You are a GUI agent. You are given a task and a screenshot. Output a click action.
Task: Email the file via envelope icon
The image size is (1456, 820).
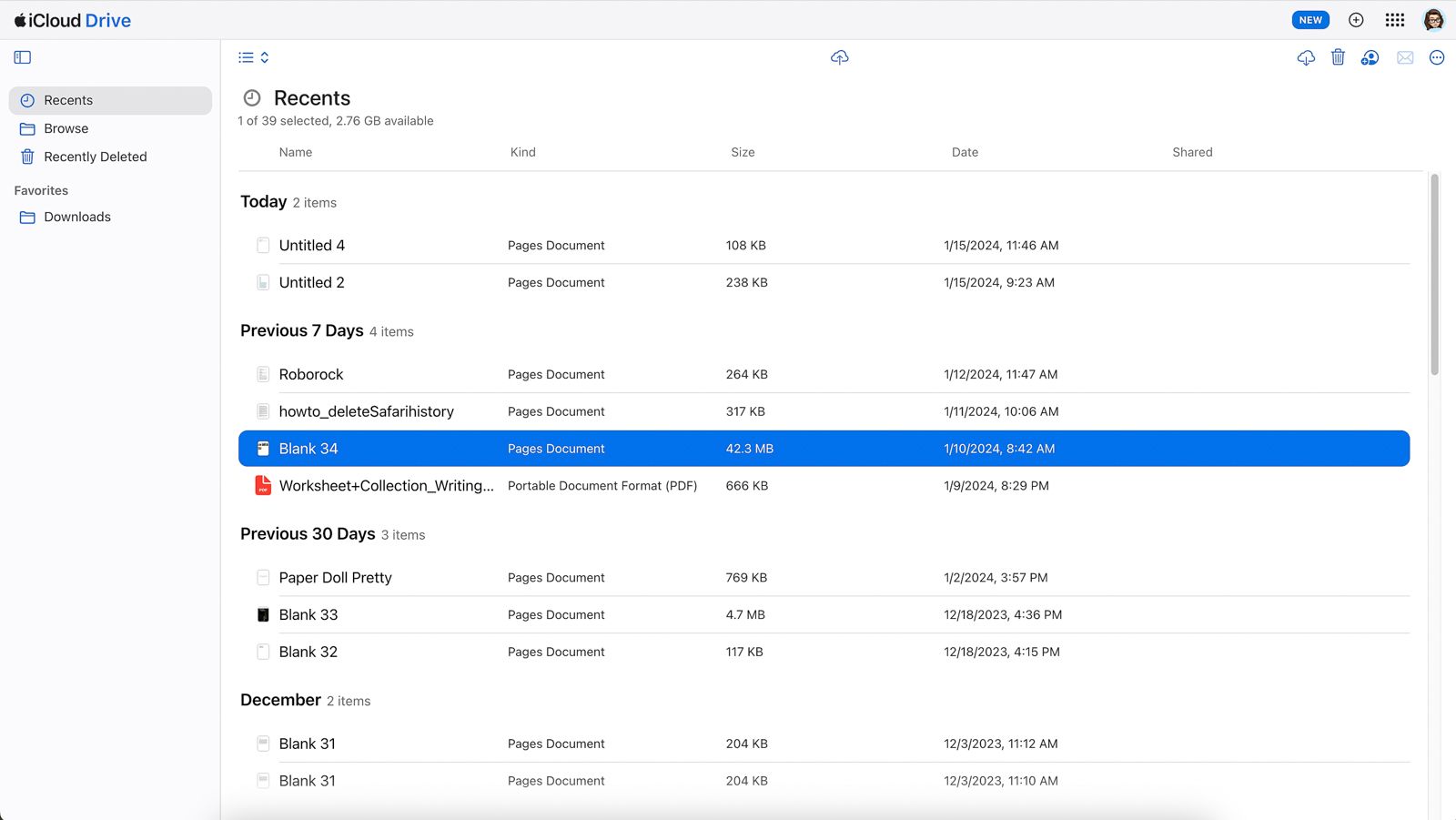point(1405,57)
